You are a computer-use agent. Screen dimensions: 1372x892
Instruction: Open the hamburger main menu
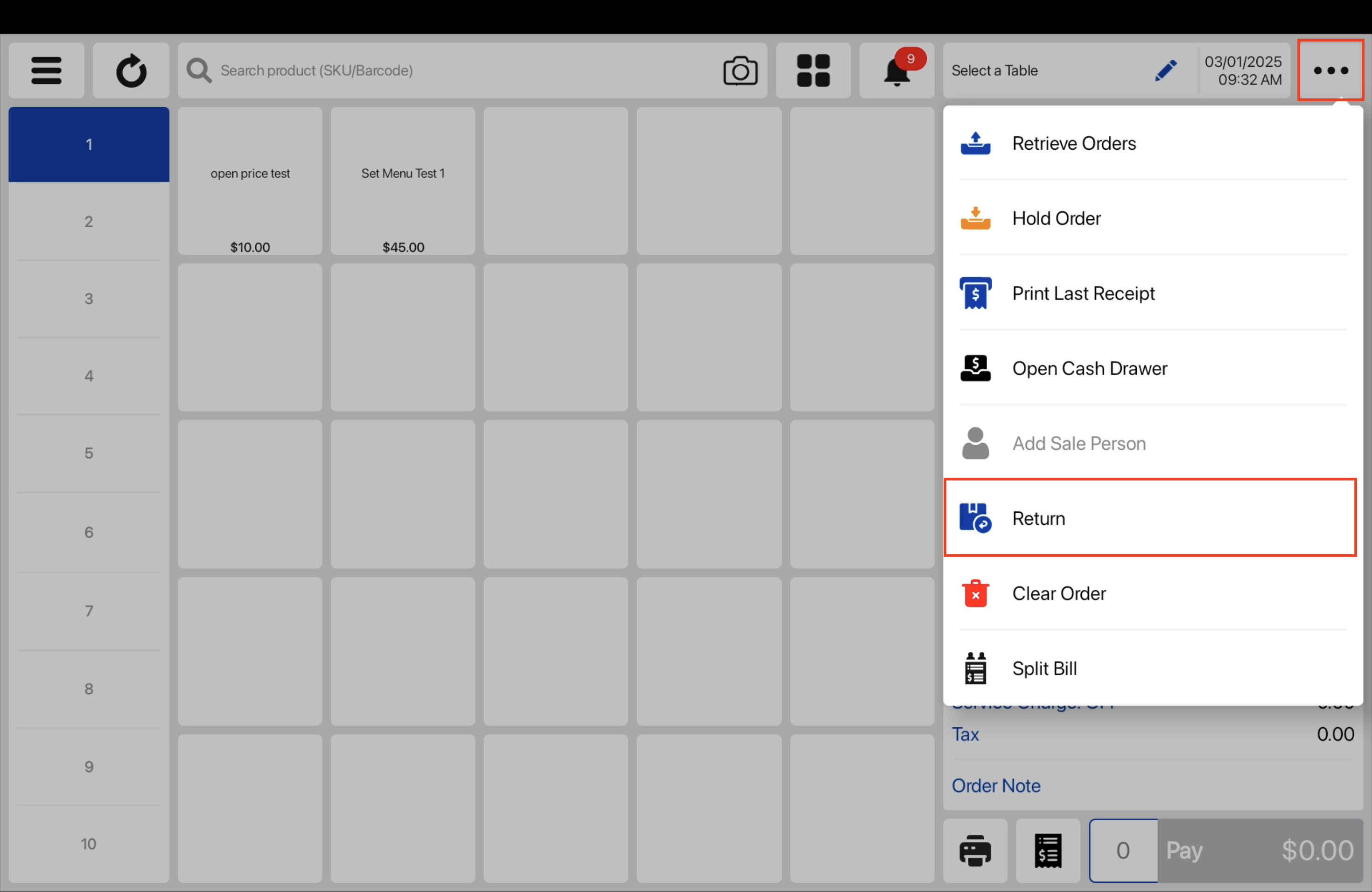point(46,70)
